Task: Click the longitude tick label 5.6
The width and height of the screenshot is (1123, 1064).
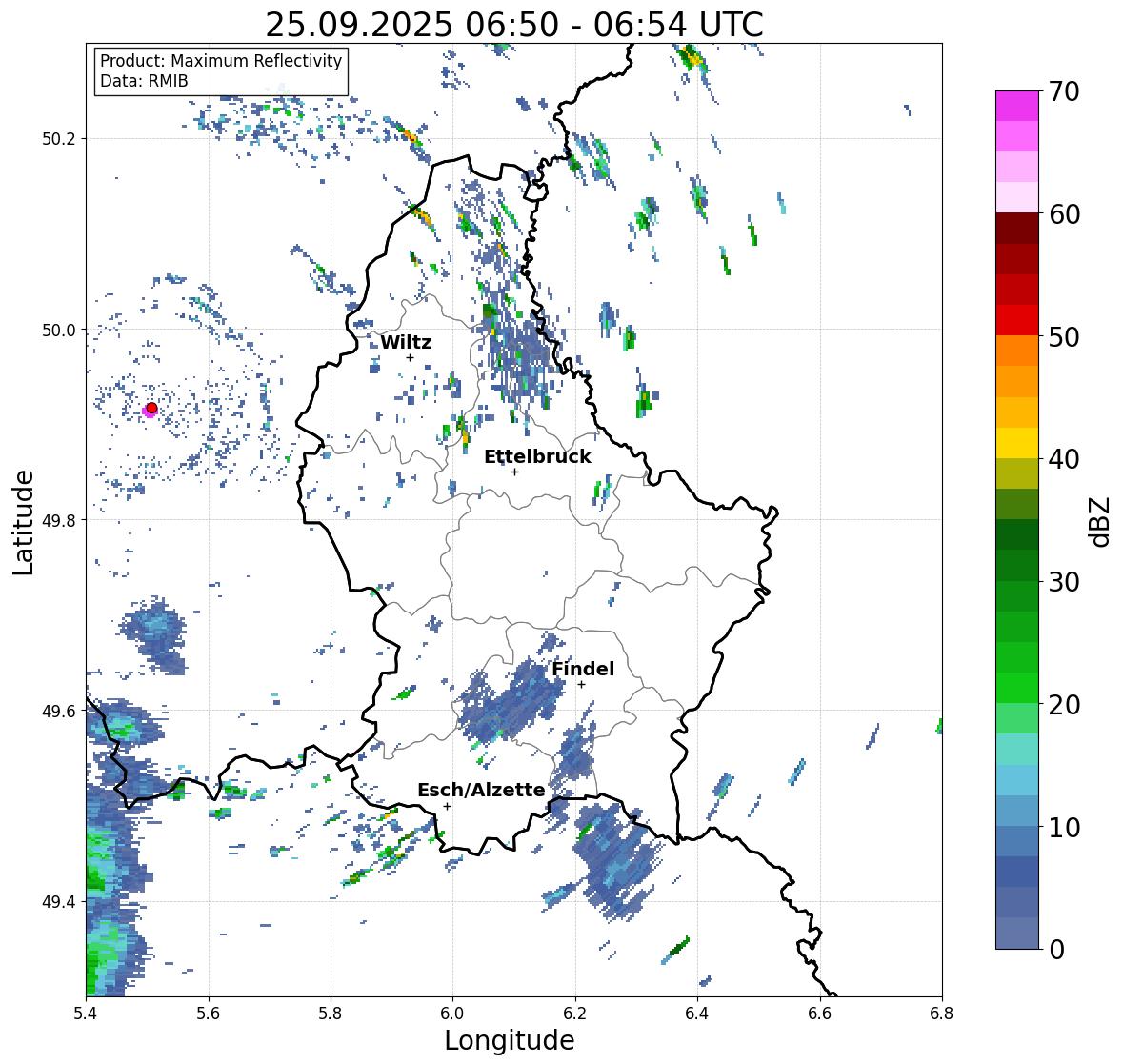Action: pyautogui.click(x=209, y=1014)
